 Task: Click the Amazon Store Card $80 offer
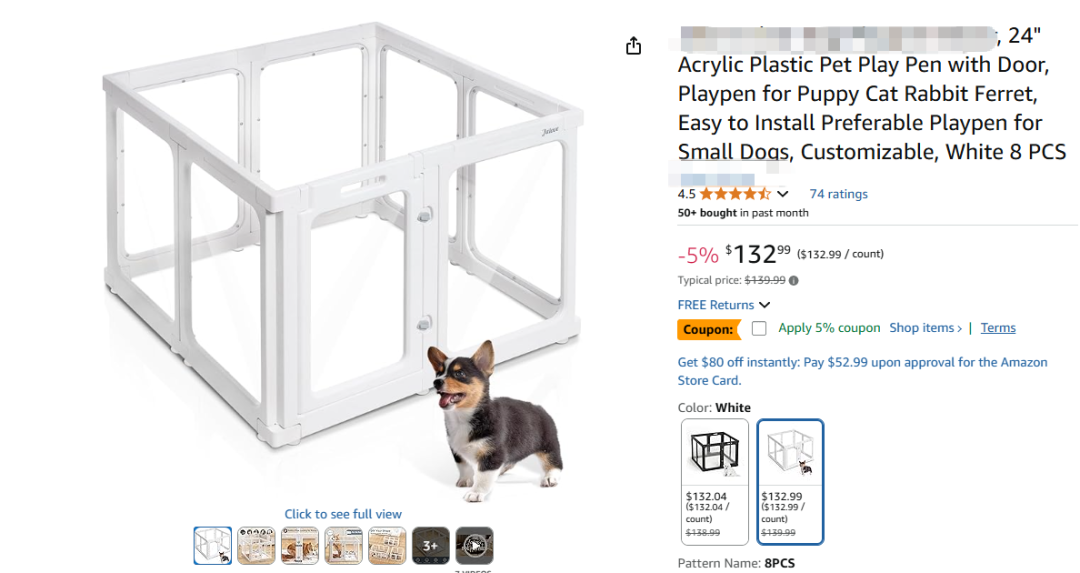pyautogui.click(x=862, y=371)
